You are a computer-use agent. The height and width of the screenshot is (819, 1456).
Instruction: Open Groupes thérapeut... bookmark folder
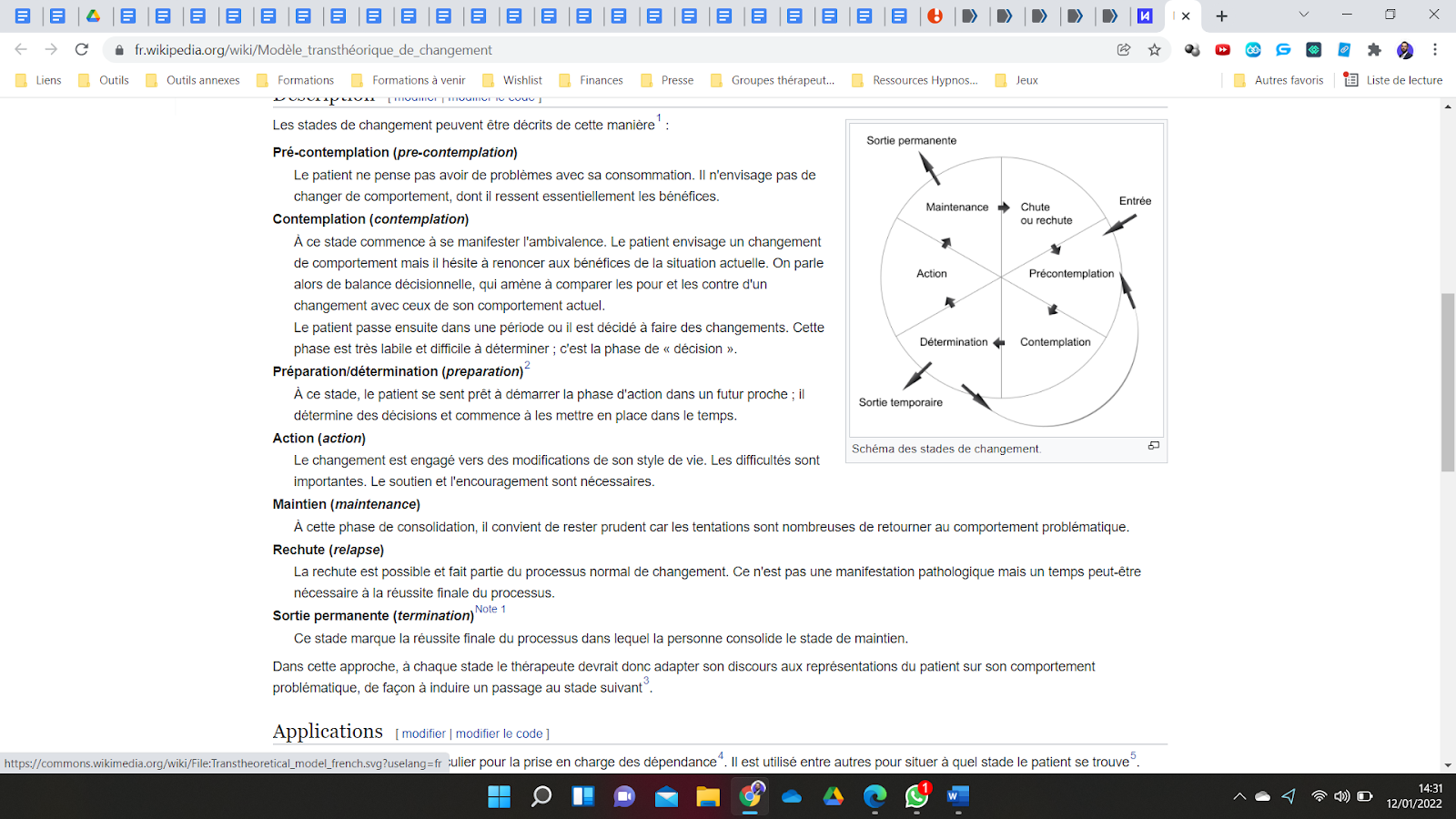(x=773, y=80)
